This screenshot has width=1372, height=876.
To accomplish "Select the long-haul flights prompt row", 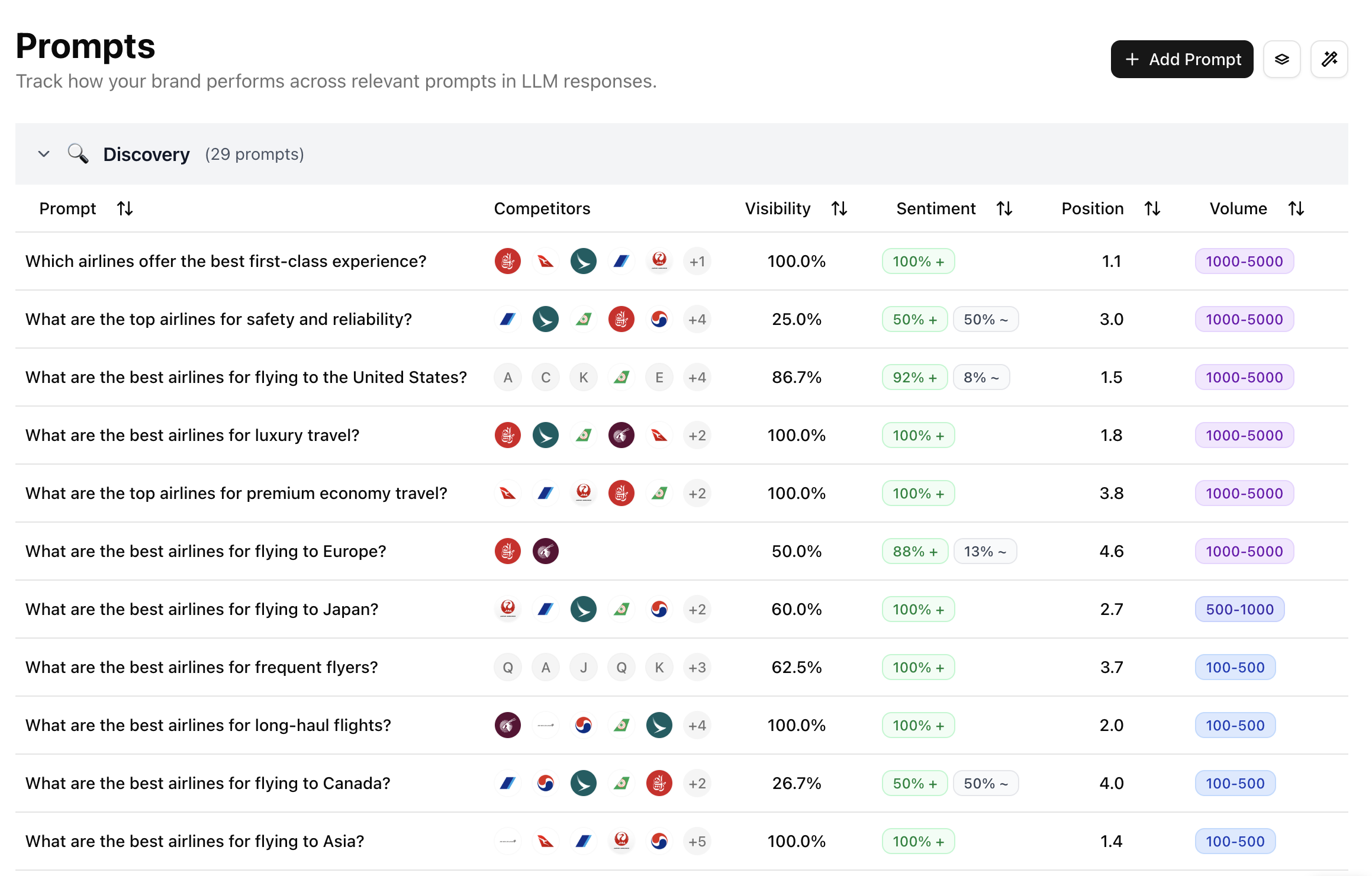I will tap(208, 725).
